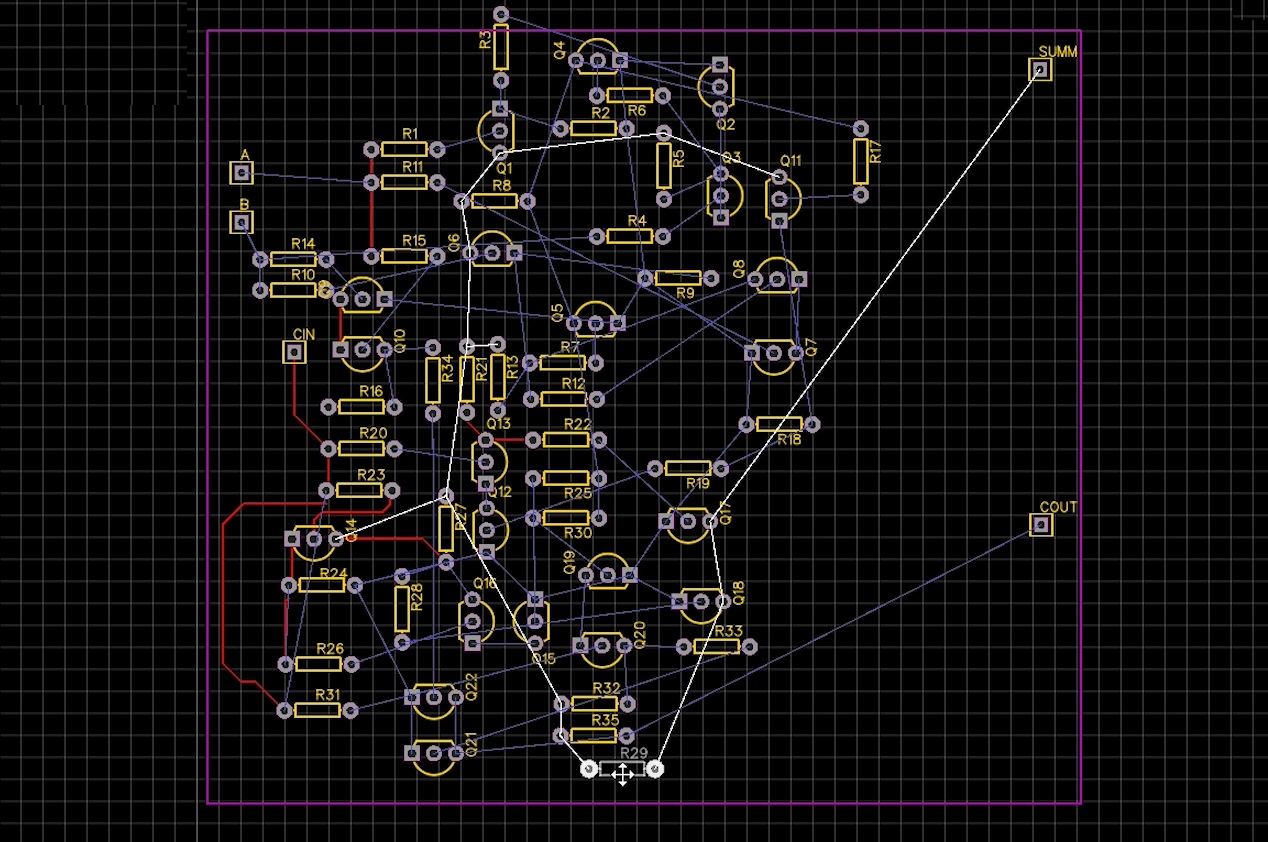
Task: Select vertical resistor R27
Action: 446,529
